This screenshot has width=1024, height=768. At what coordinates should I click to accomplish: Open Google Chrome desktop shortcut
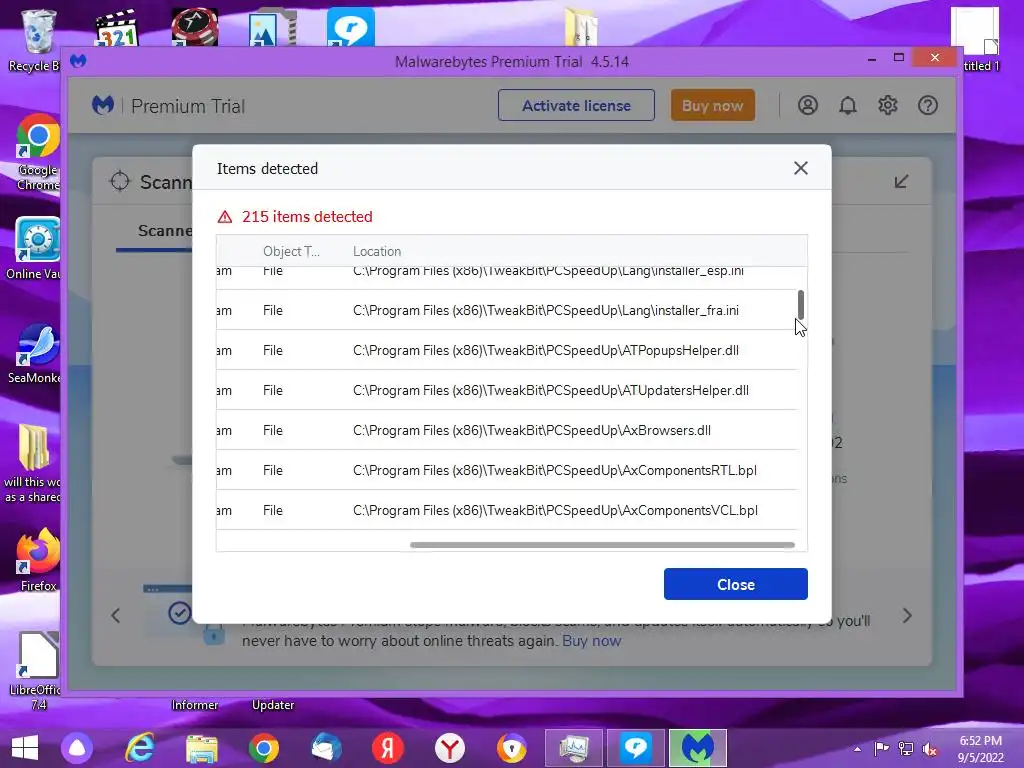coord(37,152)
